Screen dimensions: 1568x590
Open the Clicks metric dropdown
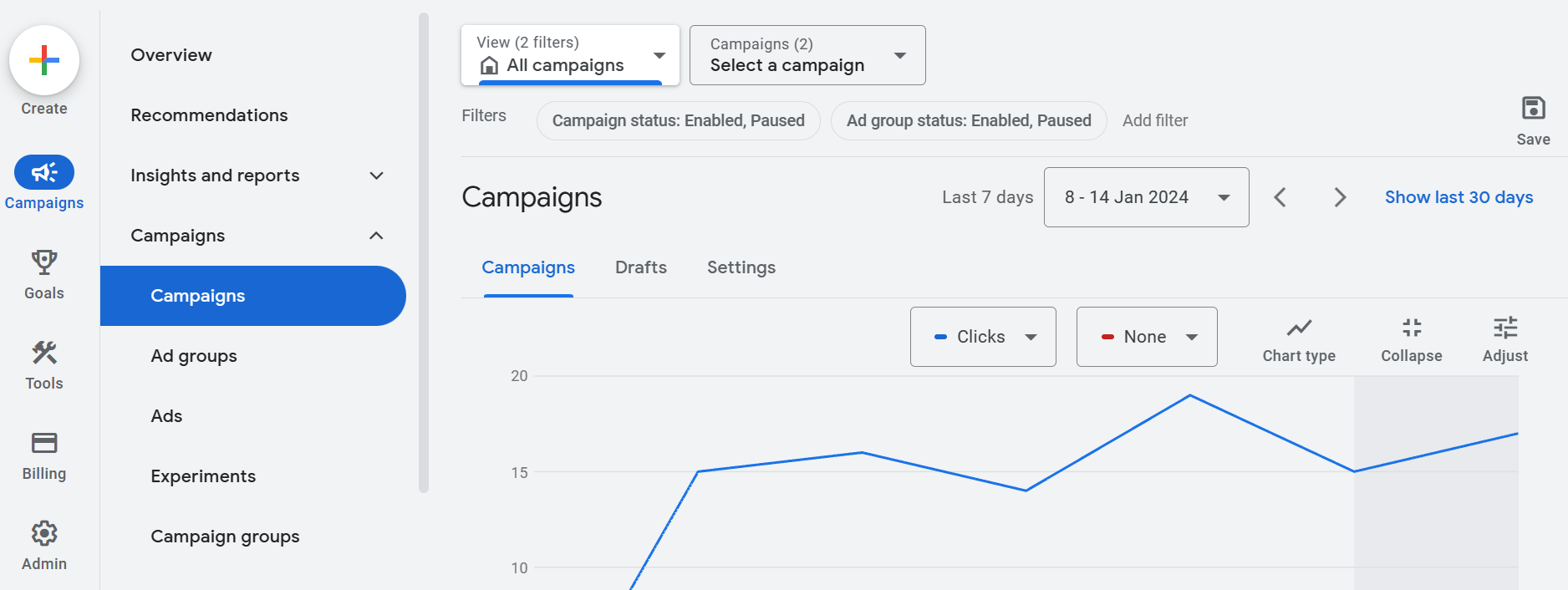[983, 337]
